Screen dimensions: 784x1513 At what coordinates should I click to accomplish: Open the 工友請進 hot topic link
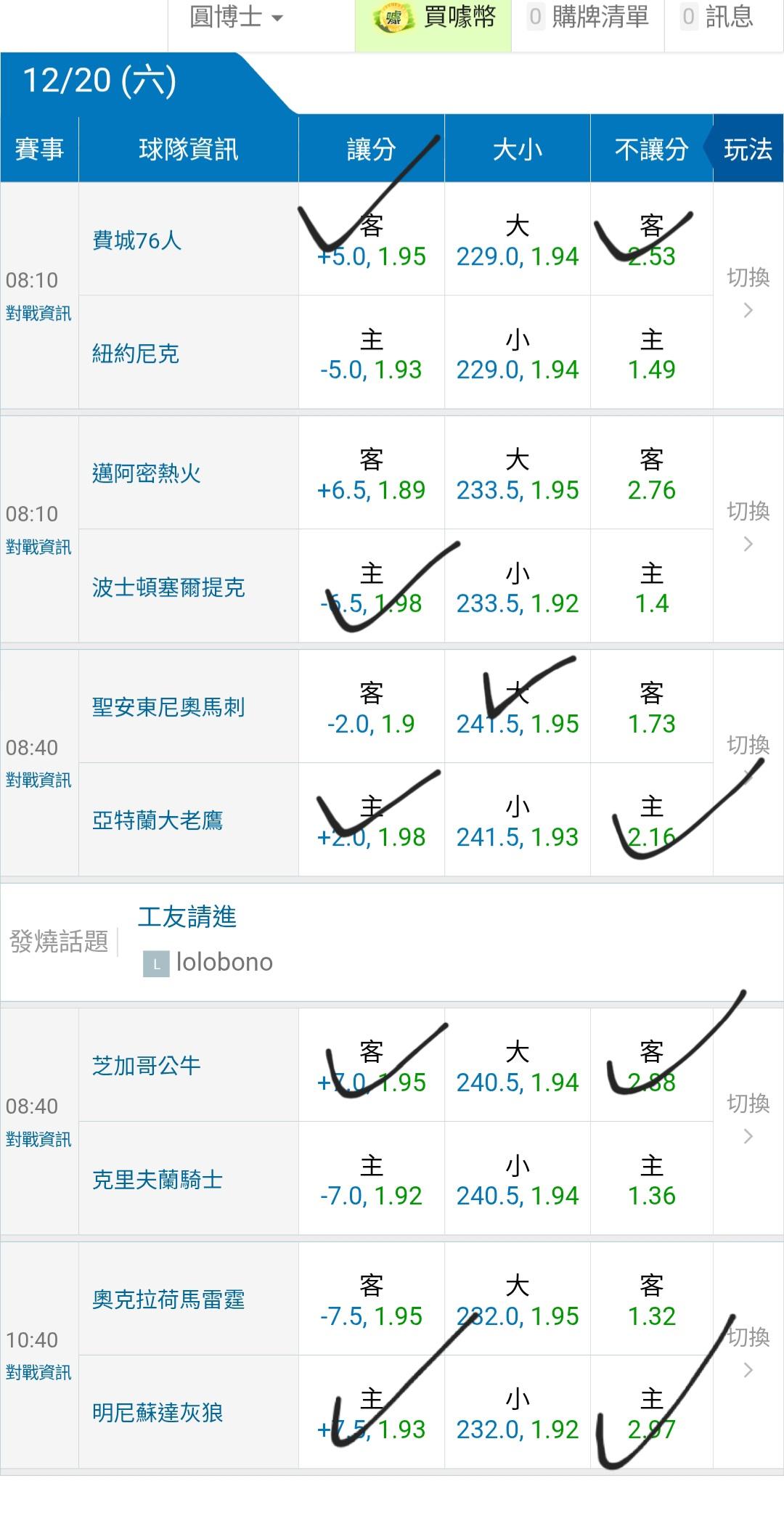[187, 917]
